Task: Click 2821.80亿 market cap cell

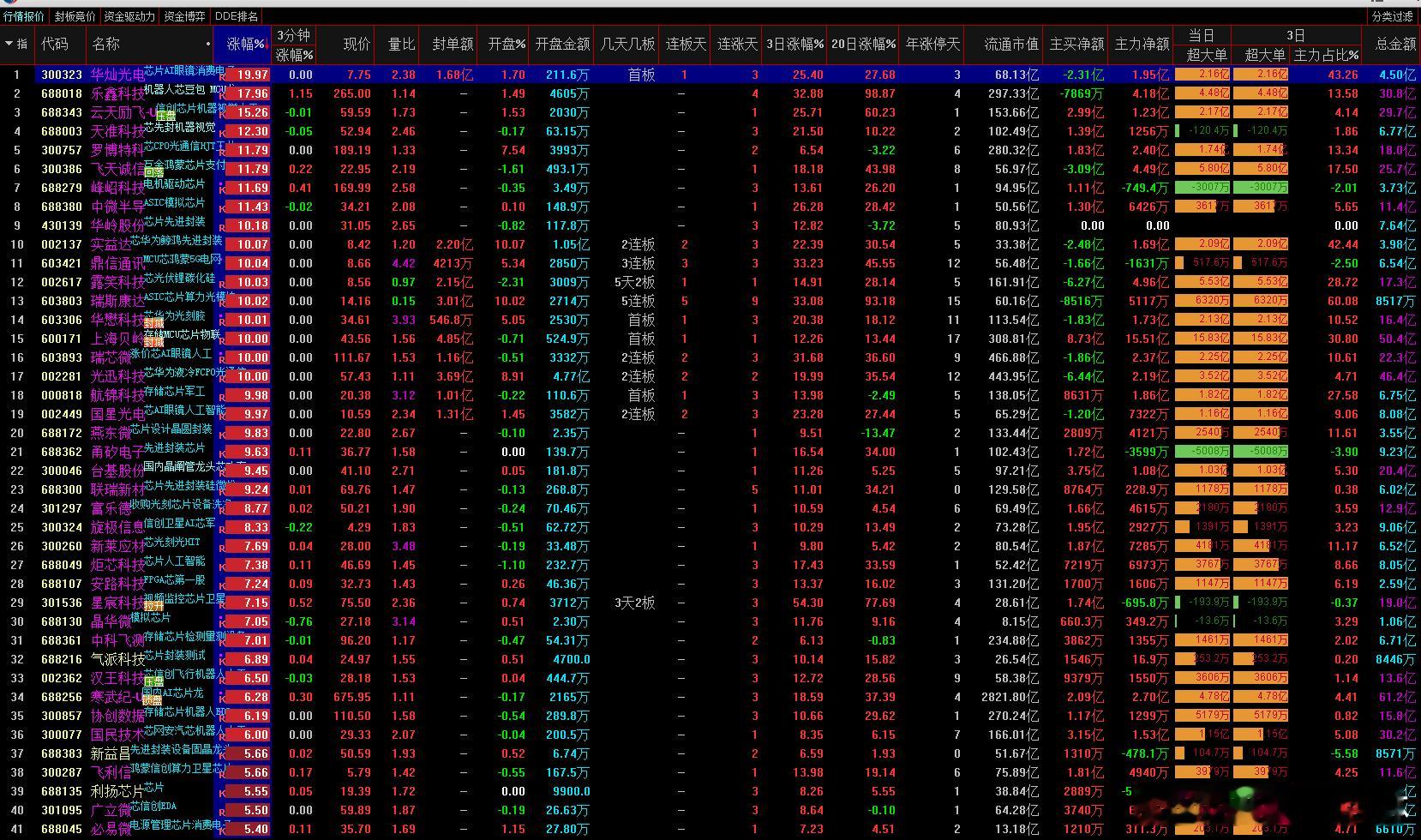Action: [1010, 698]
